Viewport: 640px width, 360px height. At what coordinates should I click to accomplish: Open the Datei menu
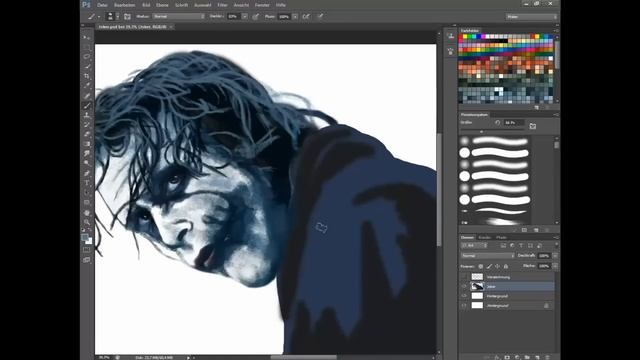tap(102, 5)
